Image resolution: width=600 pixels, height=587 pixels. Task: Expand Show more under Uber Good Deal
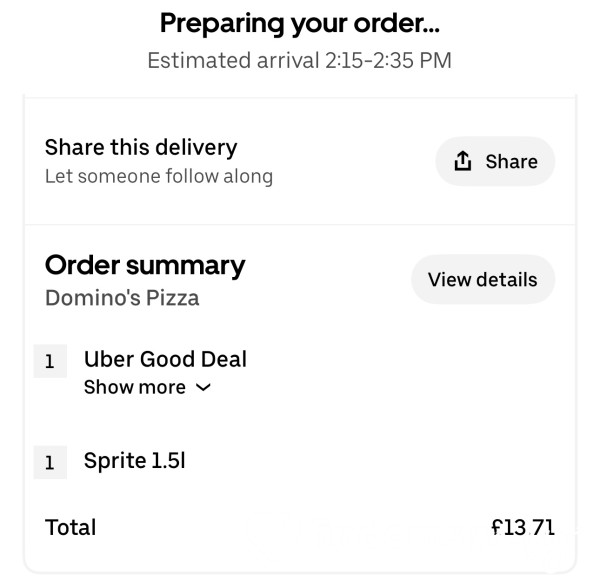point(135,387)
